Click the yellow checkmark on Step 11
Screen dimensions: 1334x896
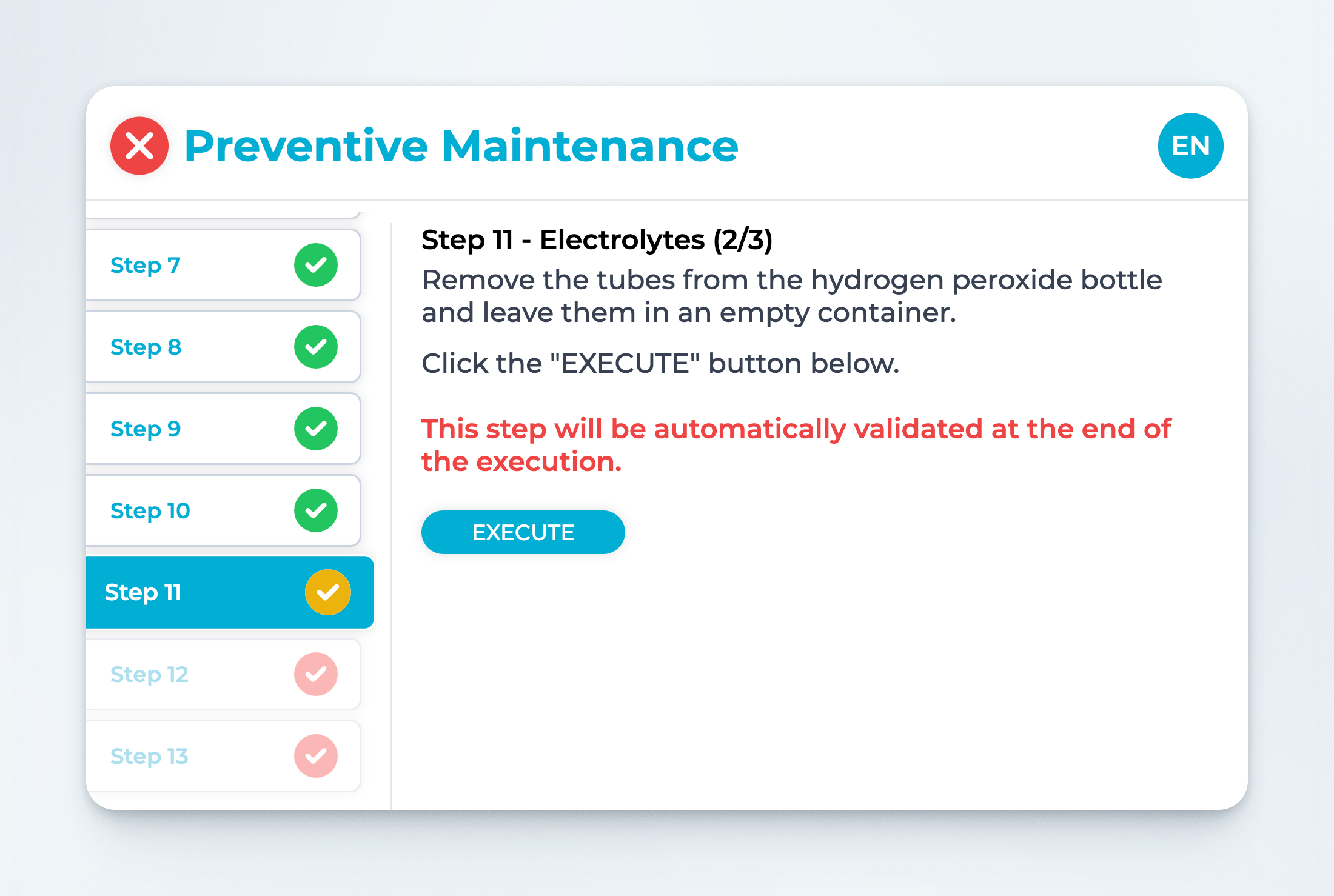(x=327, y=592)
